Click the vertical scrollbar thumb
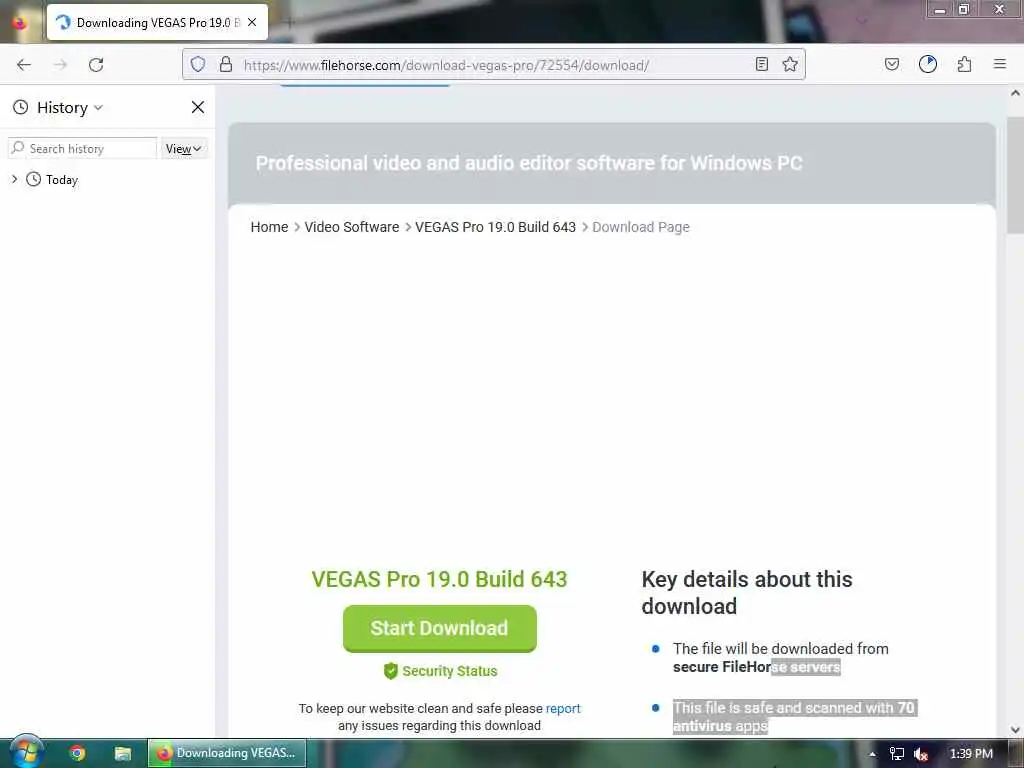Viewport: 1024px width, 768px height. [1016, 175]
